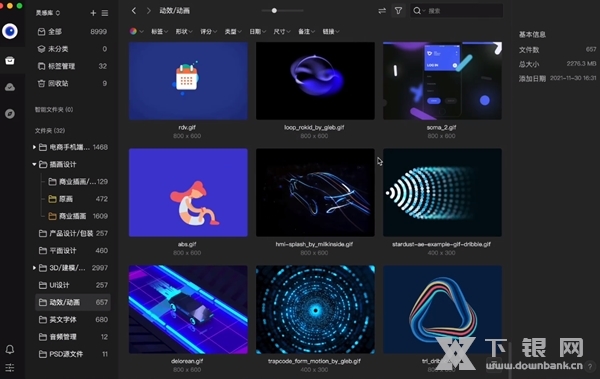Viewport: 600px width, 379px height.
Task: Toggle the filter funnel button
Action: (398, 11)
